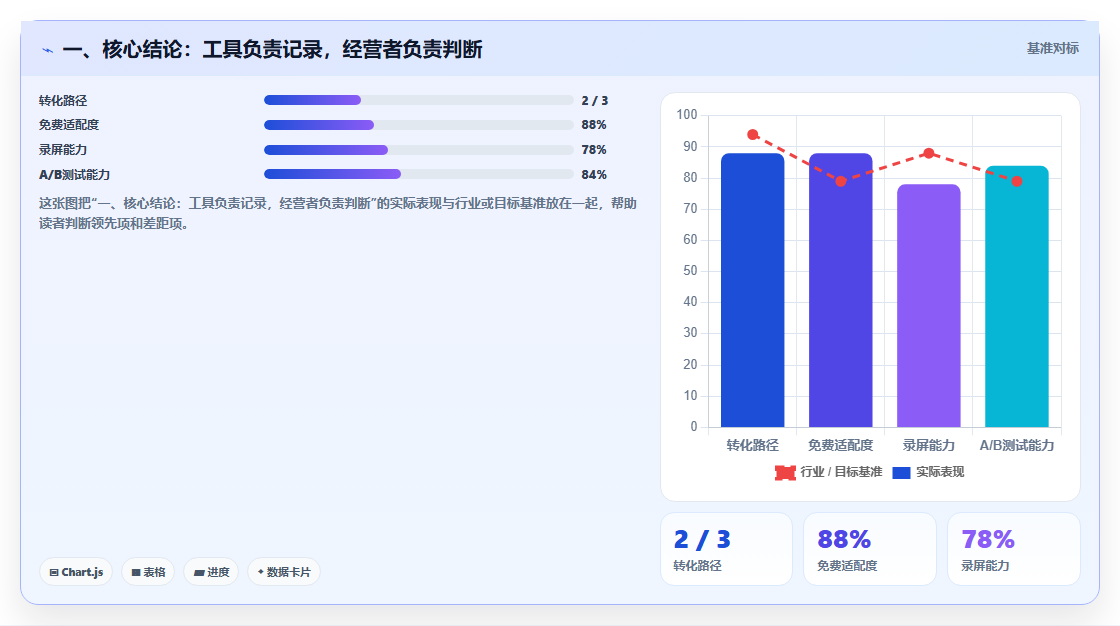This screenshot has height=626, width=1120.
Task: Click the indigo 免费适配度 bar in chart
Action: tap(841, 290)
